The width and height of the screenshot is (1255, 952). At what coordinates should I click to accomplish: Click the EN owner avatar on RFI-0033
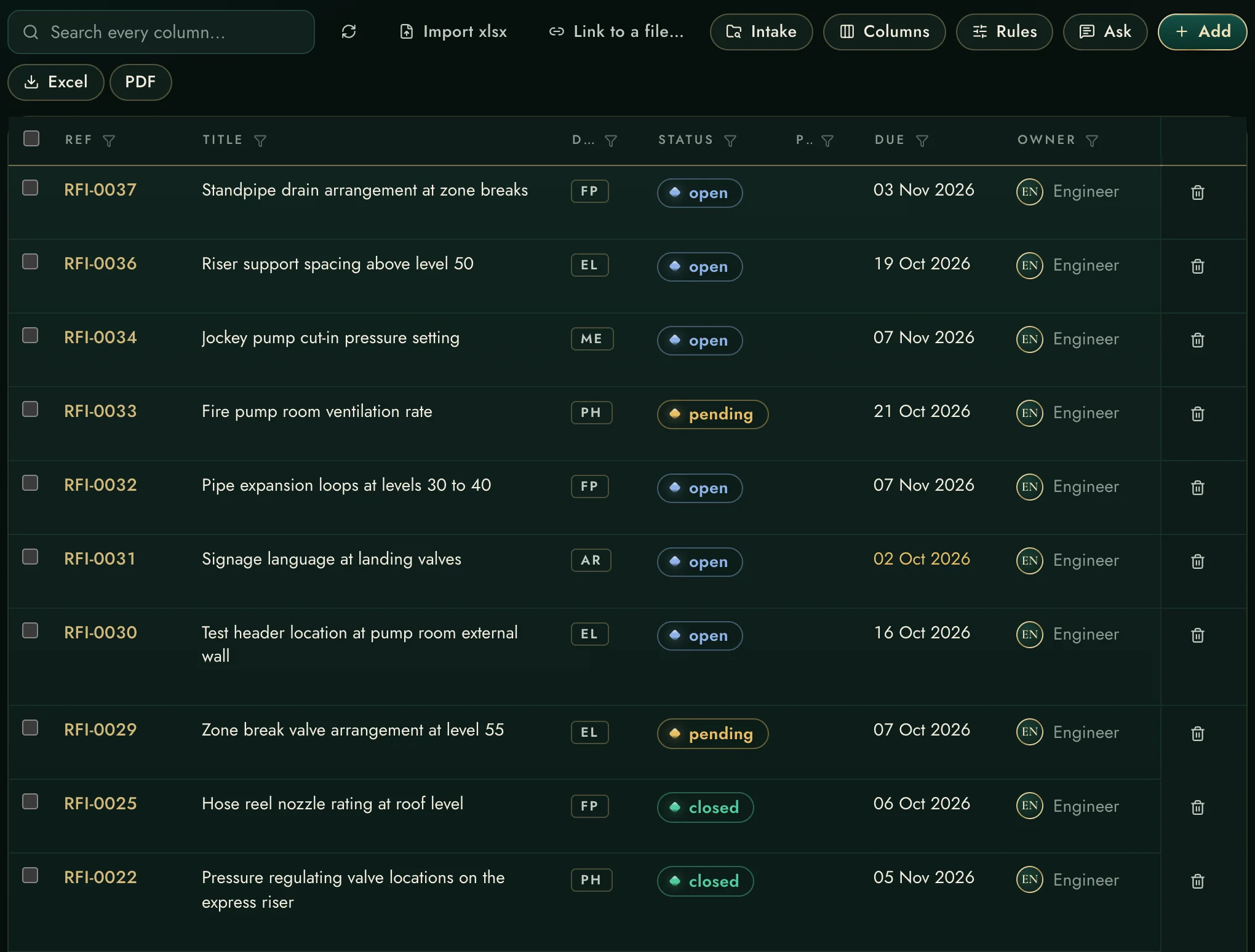[x=1030, y=413]
